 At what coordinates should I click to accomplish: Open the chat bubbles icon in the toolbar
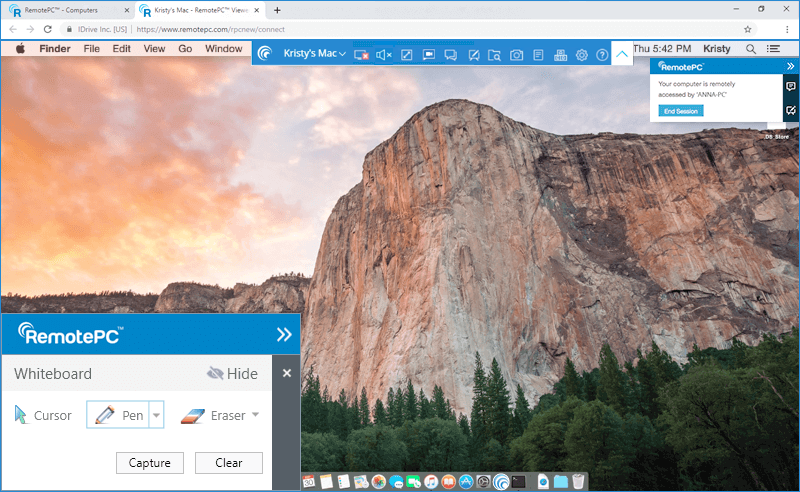[x=450, y=55]
